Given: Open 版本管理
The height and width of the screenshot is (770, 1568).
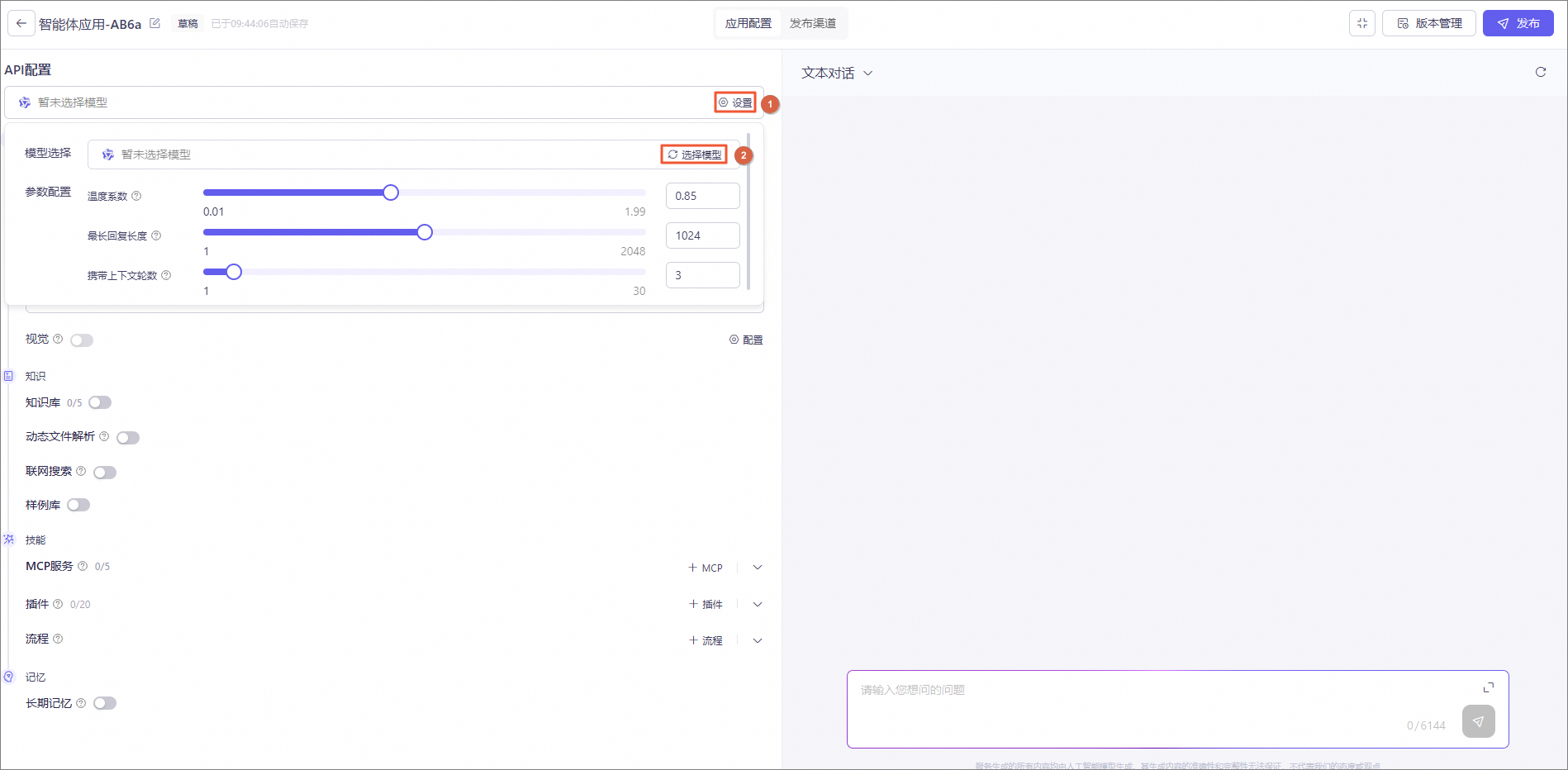Looking at the screenshot, I should (x=1429, y=23).
